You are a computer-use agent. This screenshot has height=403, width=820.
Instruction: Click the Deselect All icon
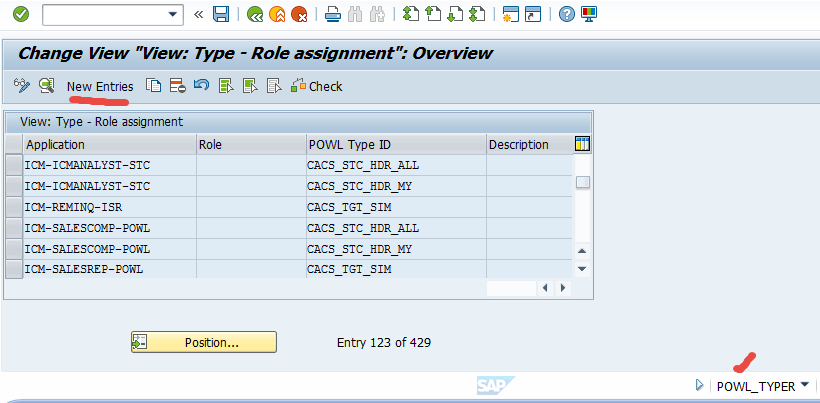pyautogui.click(x=274, y=86)
